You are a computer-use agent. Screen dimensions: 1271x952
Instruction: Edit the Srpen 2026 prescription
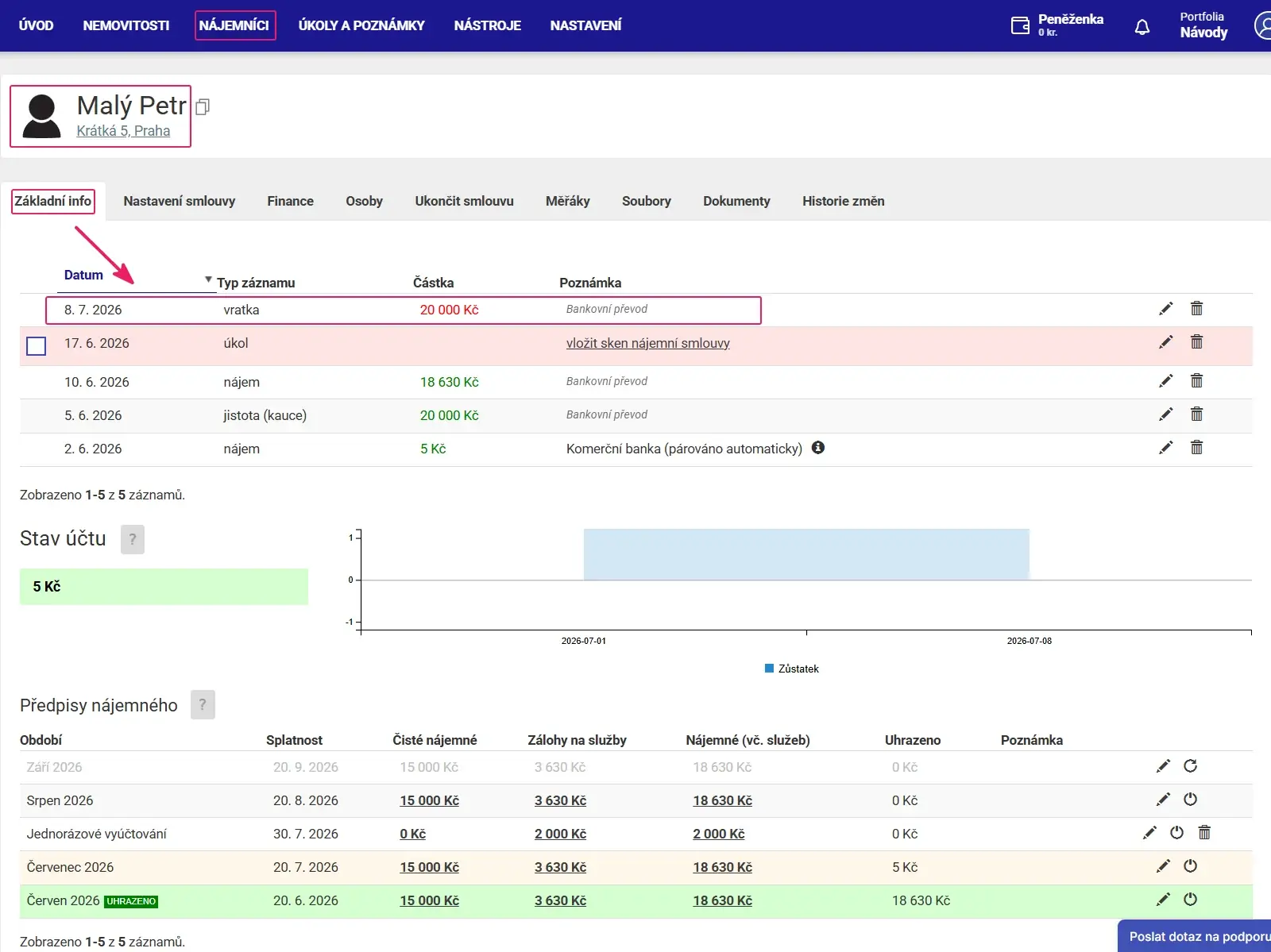coord(1163,800)
